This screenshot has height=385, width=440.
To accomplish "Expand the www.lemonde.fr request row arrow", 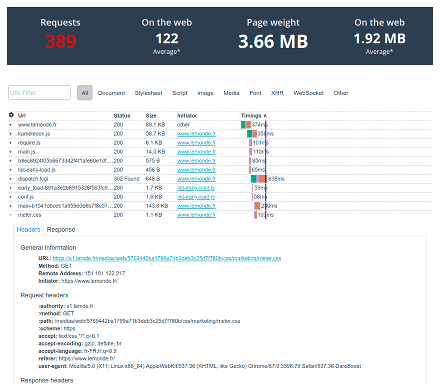I will tap(10, 125).
